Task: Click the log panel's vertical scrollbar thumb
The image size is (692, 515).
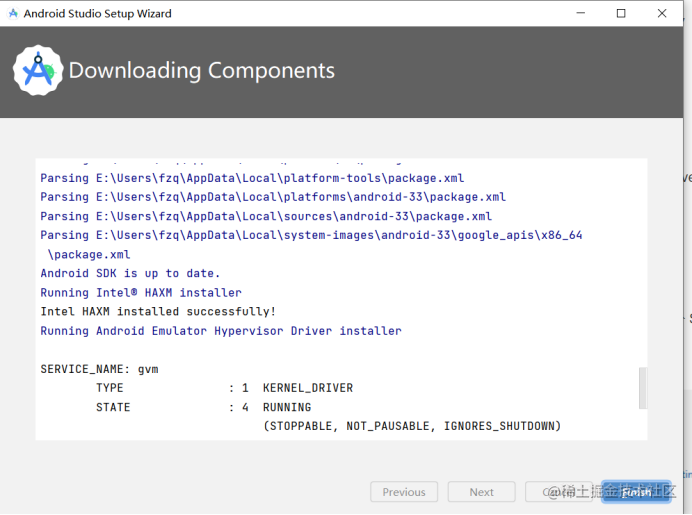Action: coord(643,388)
